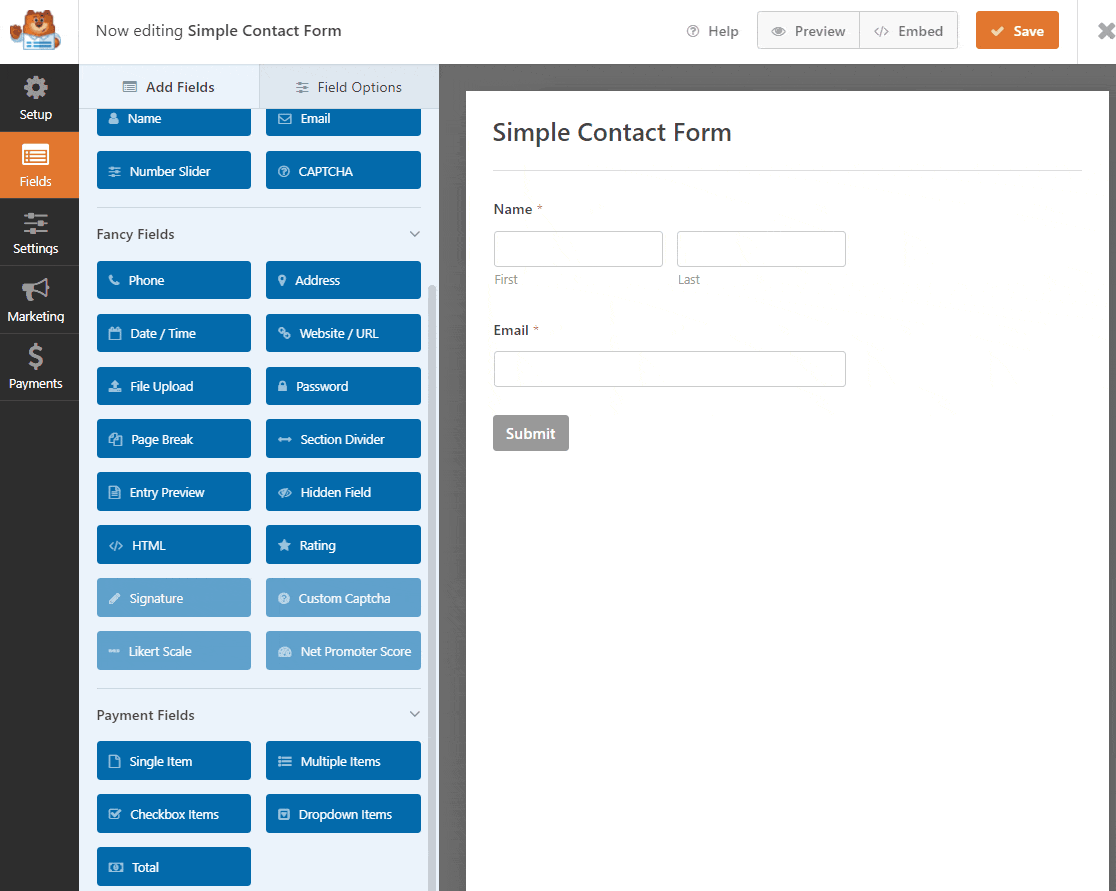Open the Settings sliders icon
The height and width of the screenshot is (891, 1116).
tap(36, 223)
